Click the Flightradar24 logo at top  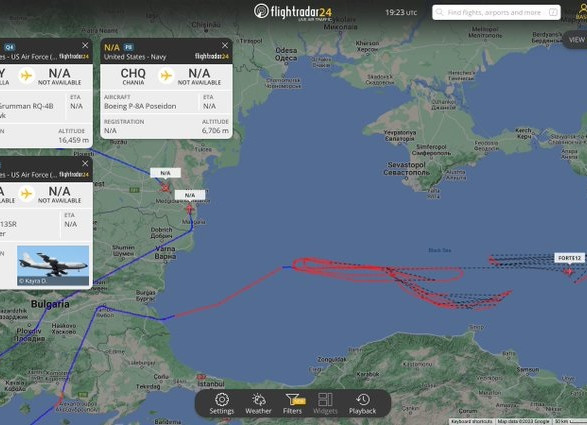(293, 12)
